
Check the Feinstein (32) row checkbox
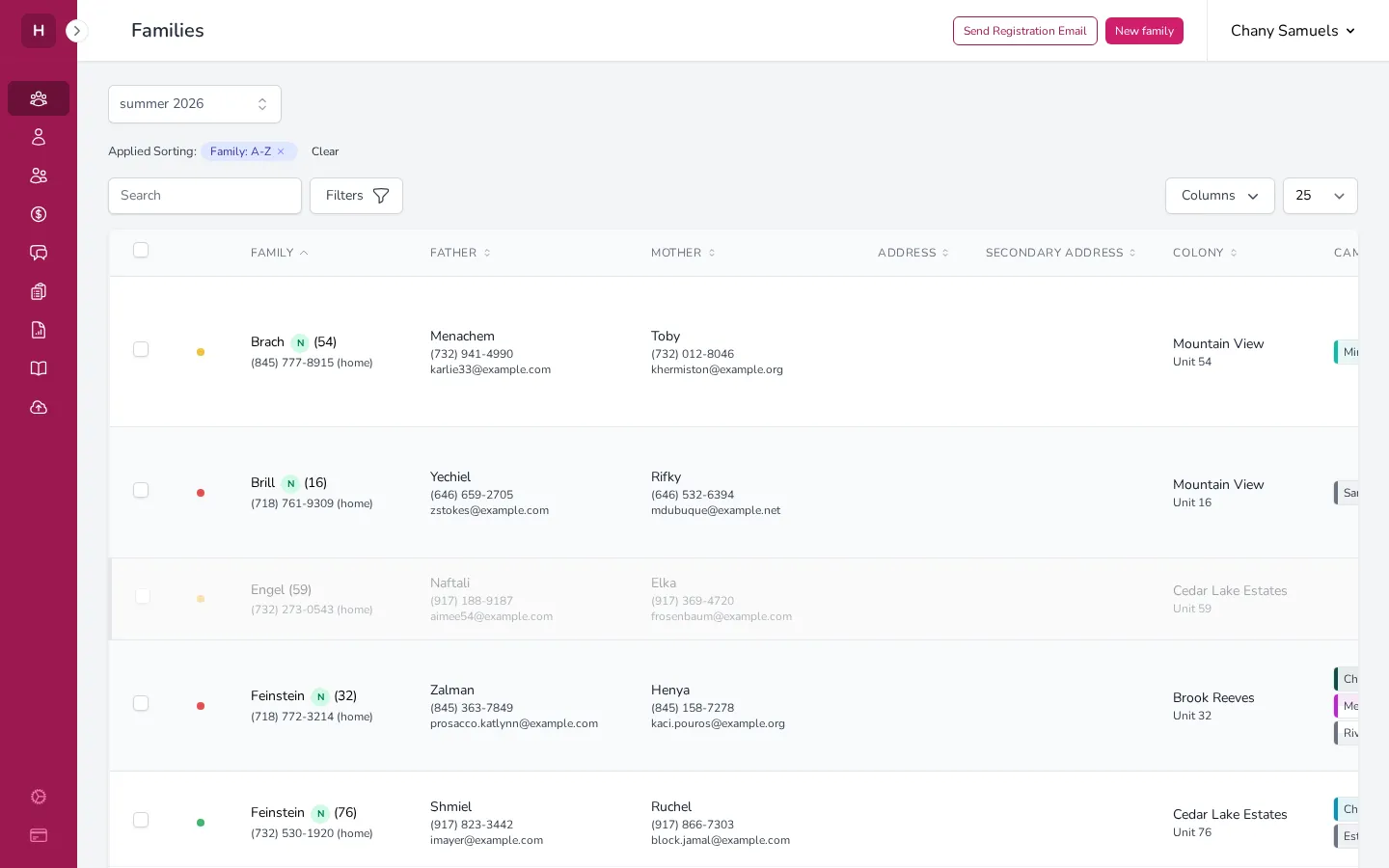tap(141, 703)
